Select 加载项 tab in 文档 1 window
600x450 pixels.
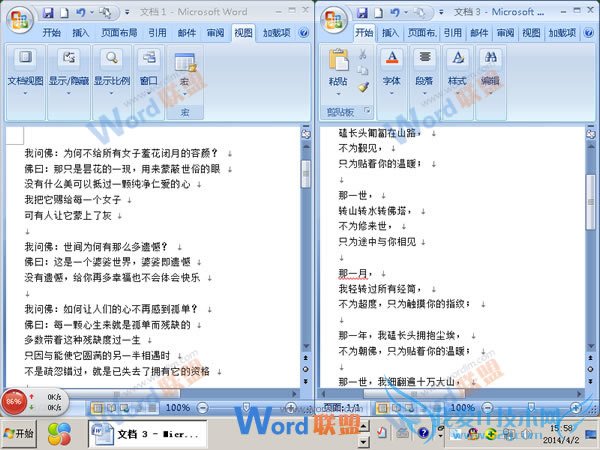[x=277, y=33]
